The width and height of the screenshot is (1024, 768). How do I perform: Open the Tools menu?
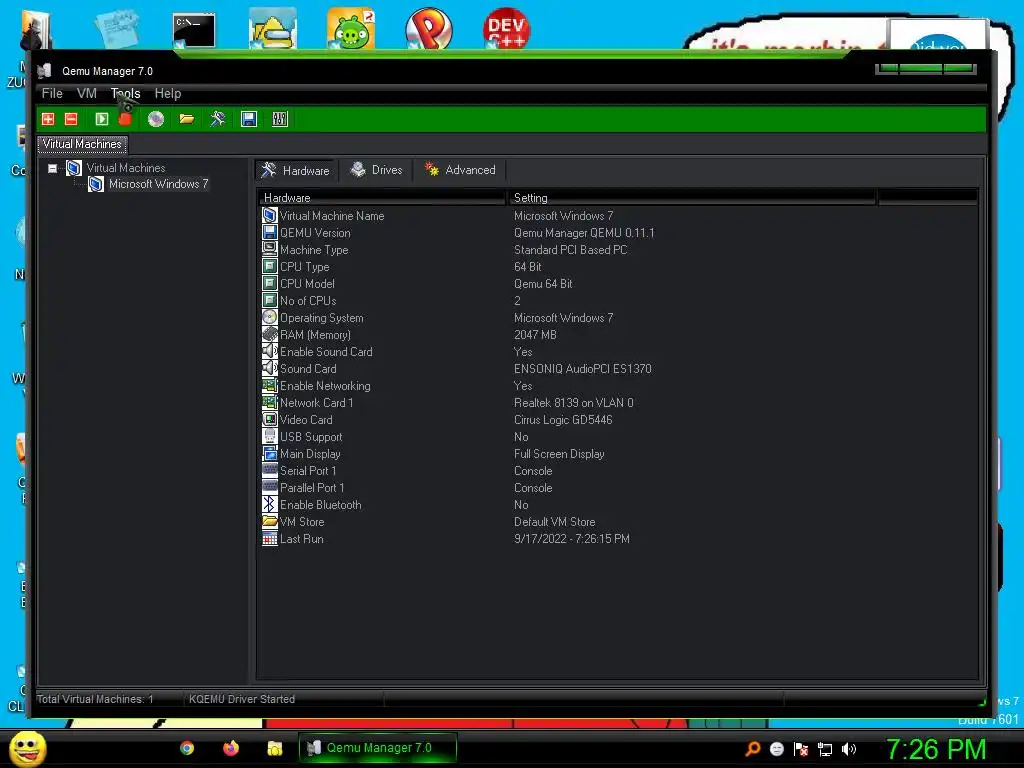click(x=125, y=93)
